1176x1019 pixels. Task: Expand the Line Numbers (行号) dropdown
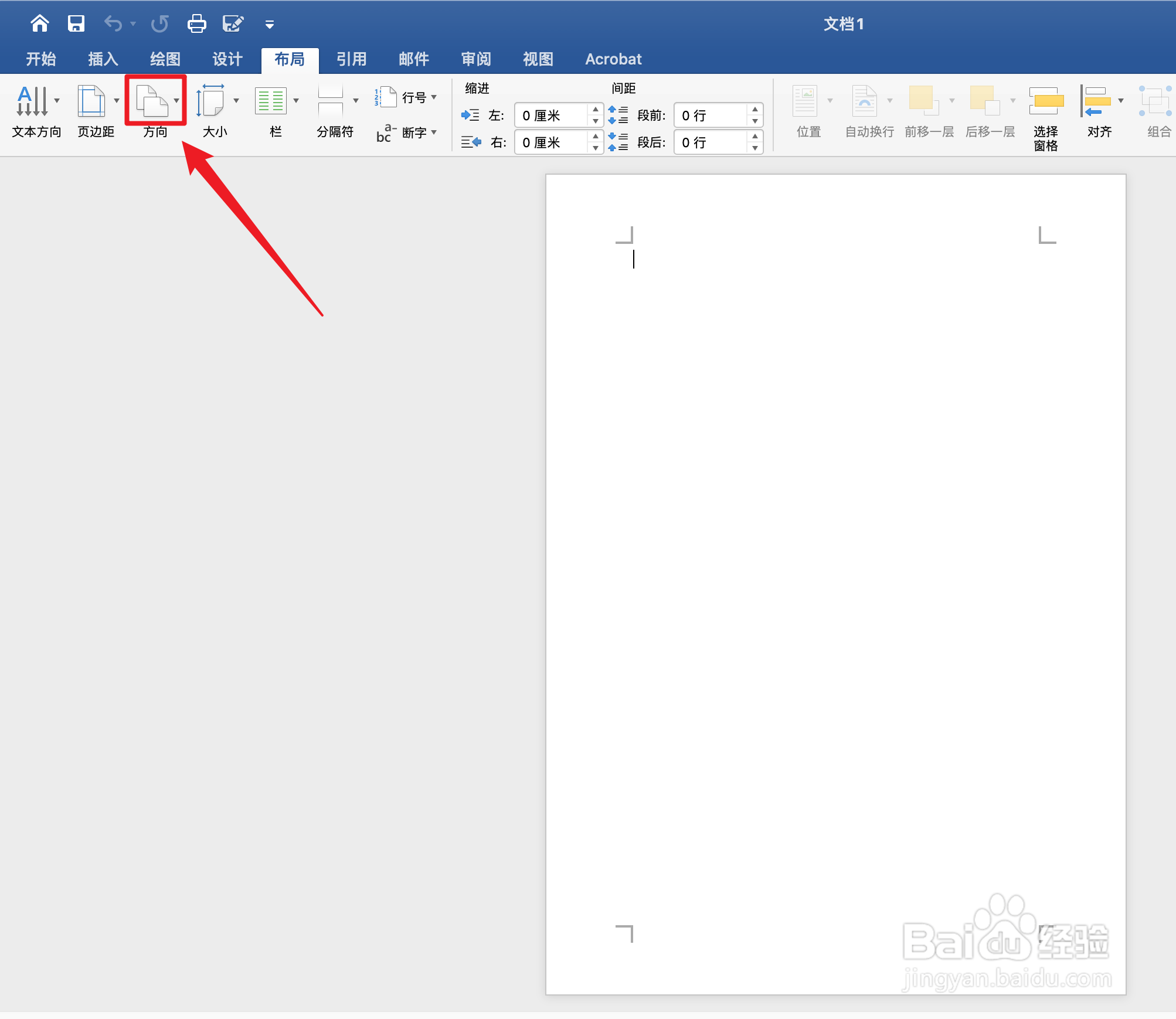point(434,97)
